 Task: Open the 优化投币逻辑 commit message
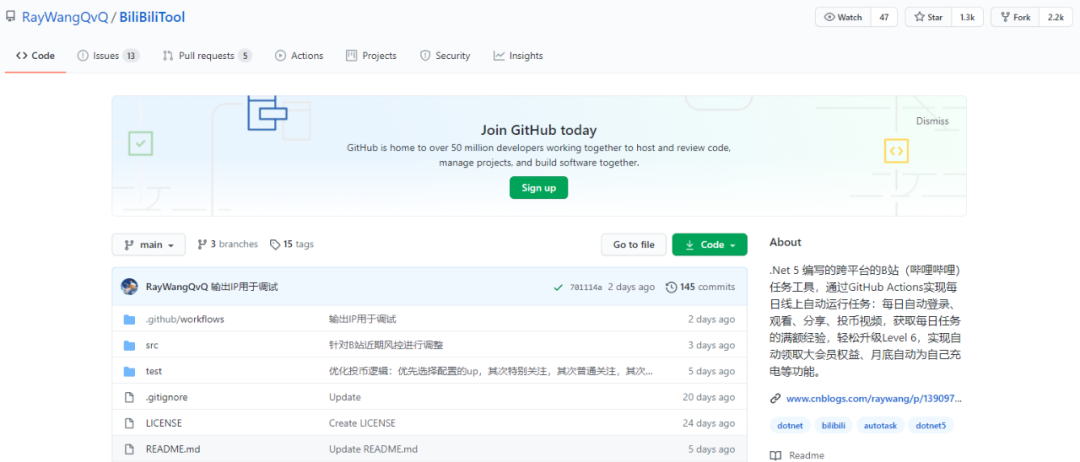[x=490, y=371]
